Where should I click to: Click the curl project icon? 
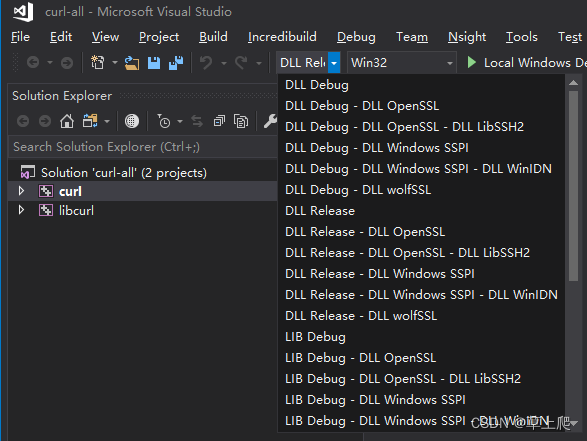tap(46, 191)
